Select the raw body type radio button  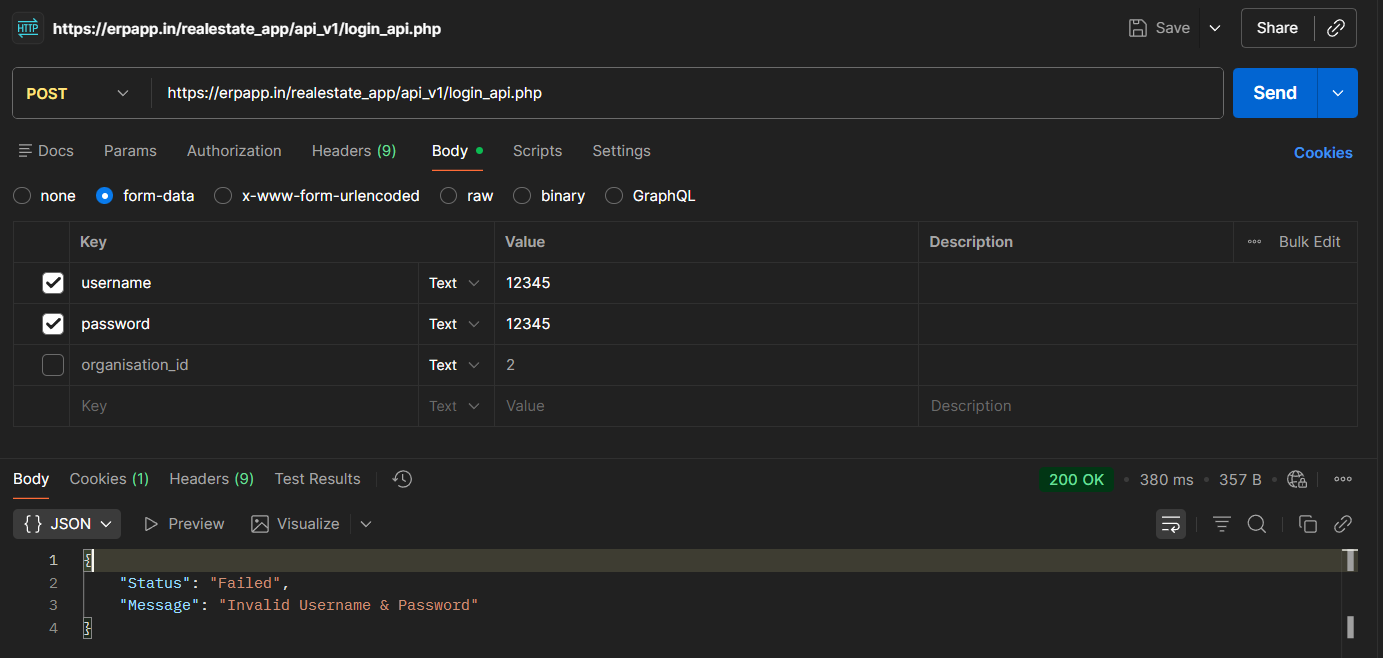point(449,196)
